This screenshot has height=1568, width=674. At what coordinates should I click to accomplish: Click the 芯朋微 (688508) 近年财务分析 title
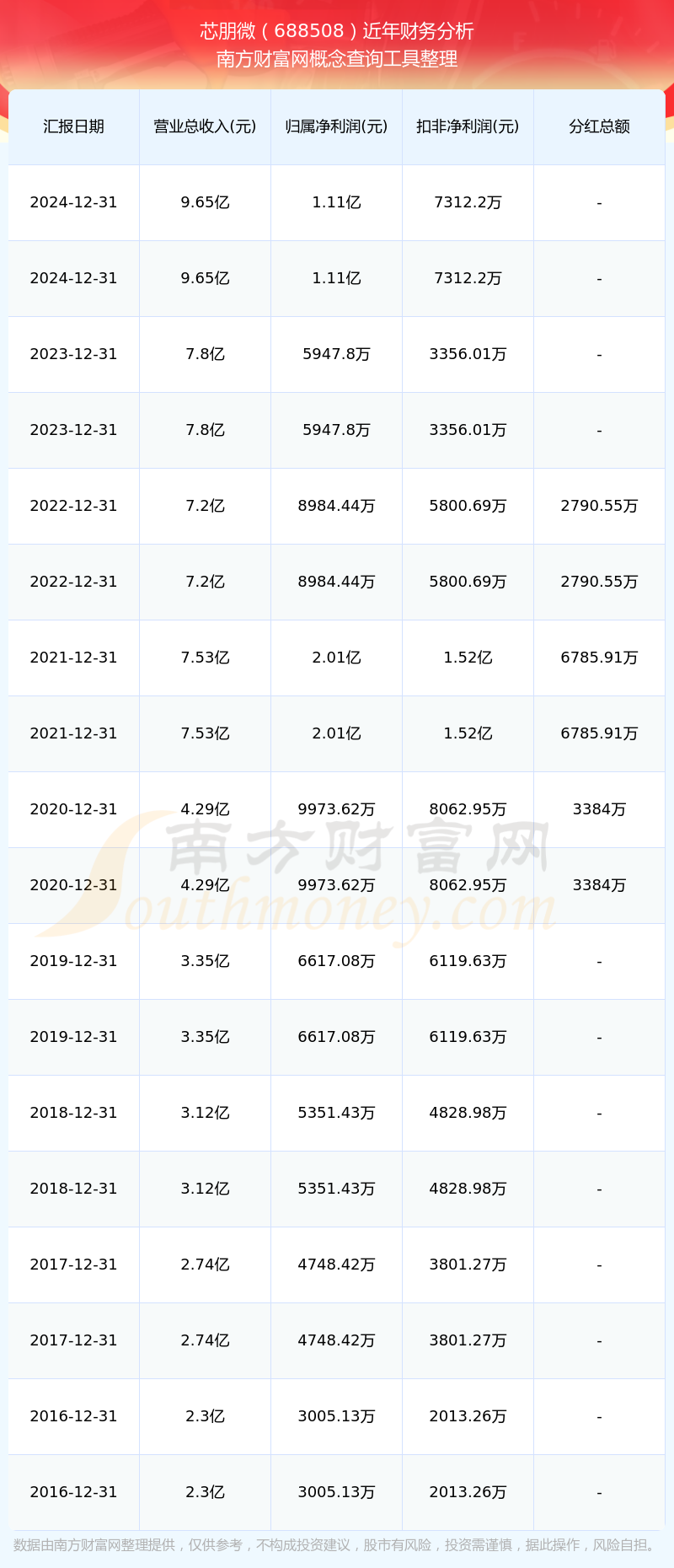pos(337,31)
